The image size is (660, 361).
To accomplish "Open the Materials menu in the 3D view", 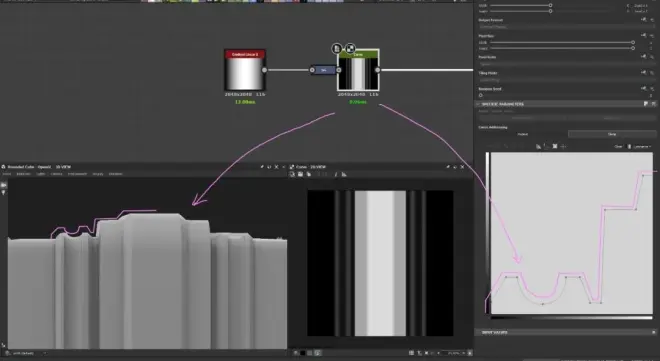I will [x=23, y=174].
